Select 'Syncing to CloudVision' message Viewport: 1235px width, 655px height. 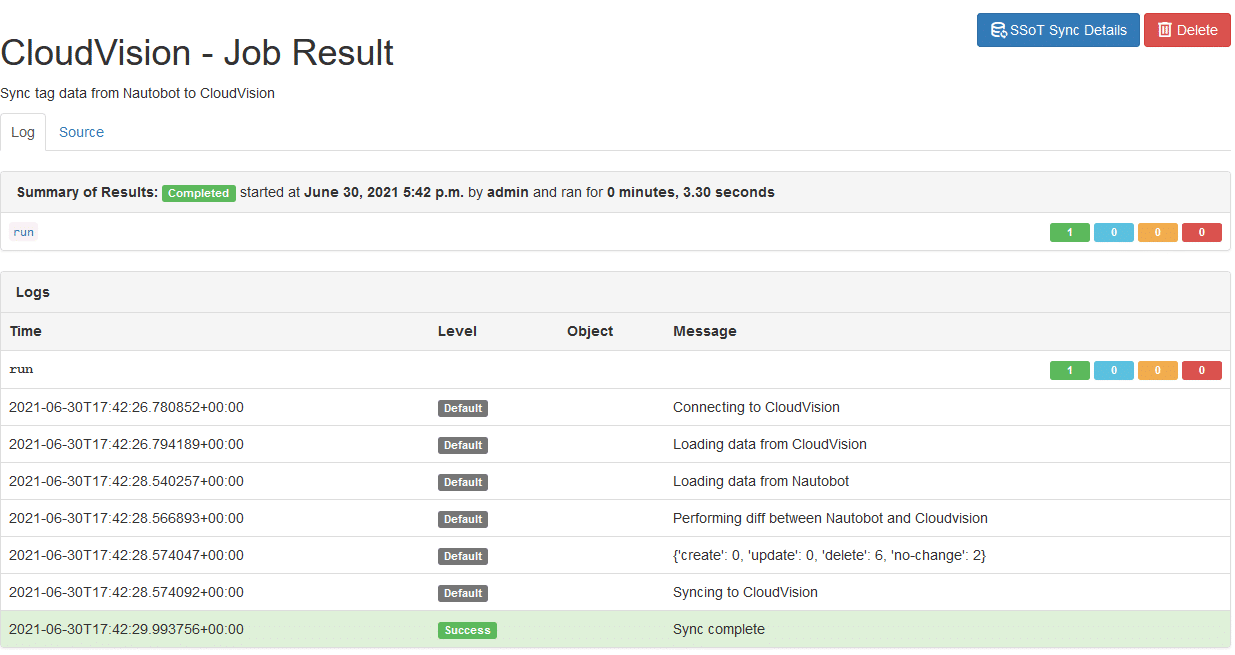(745, 592)
